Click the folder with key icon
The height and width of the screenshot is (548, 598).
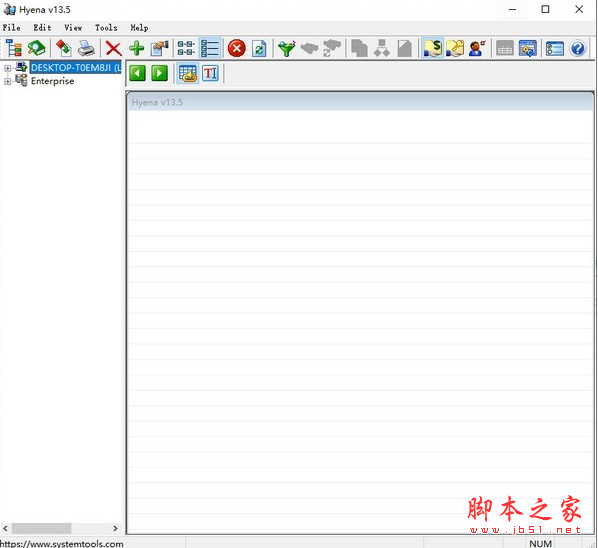[455, 48]
